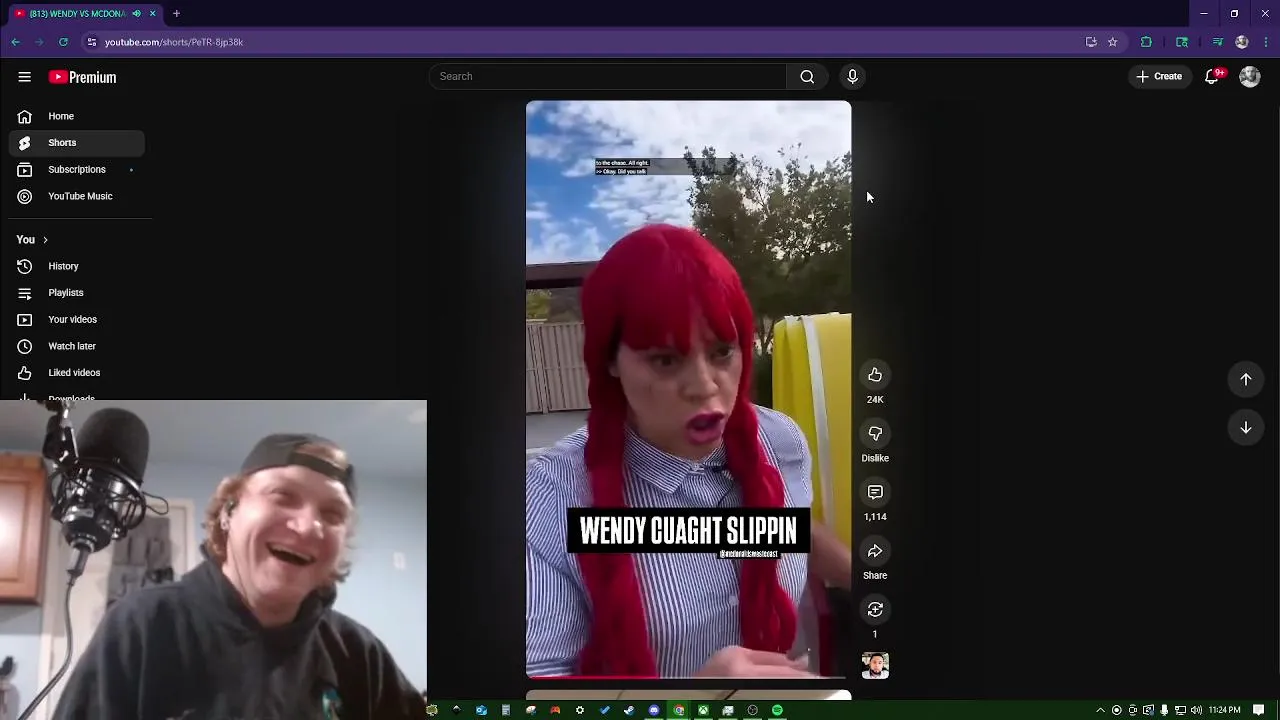
Task: Go to the previous Short with up arrow
Action: [x=1246, y=379]
